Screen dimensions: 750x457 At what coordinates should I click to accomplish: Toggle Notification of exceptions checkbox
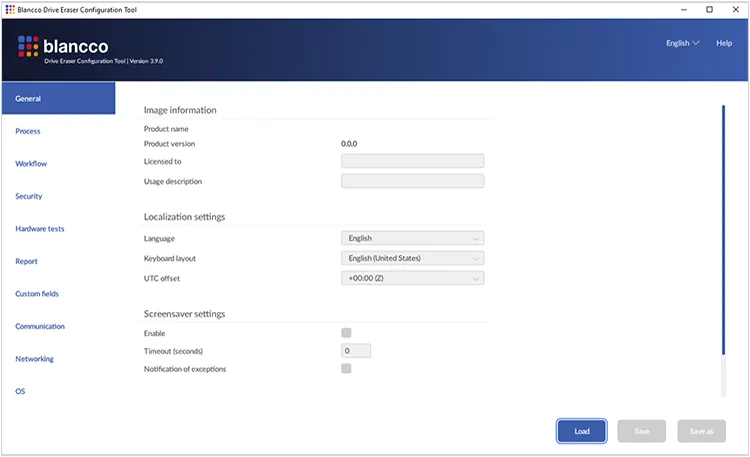[x=346, y=368]
